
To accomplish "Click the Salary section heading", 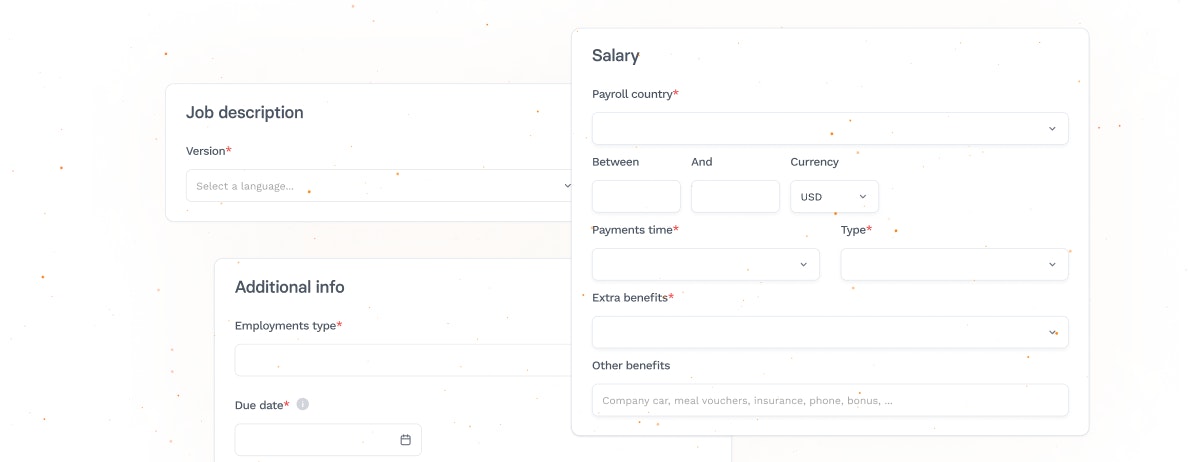I will point(616,56).
